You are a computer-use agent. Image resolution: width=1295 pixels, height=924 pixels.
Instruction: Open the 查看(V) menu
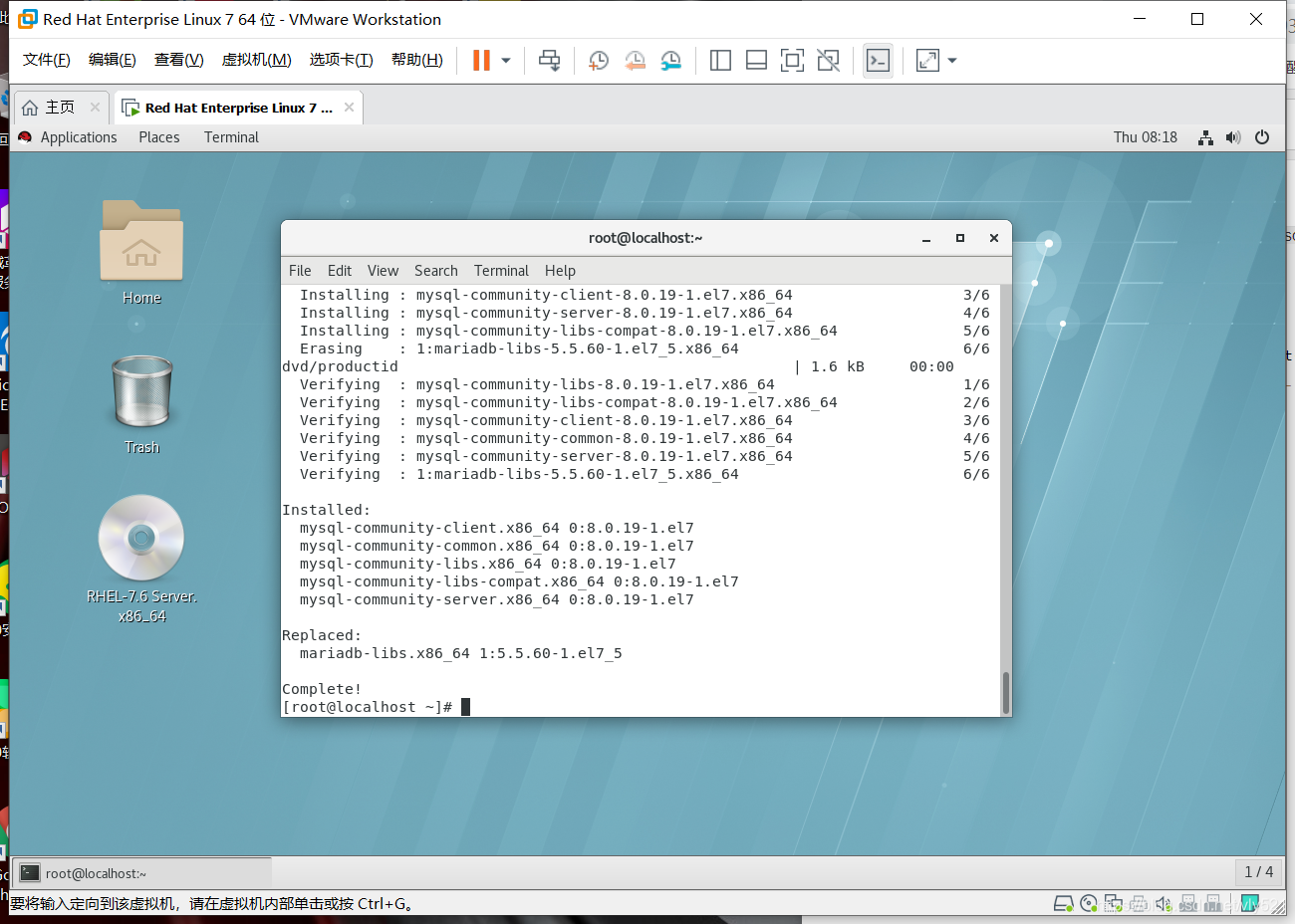(x=179, y=60)
